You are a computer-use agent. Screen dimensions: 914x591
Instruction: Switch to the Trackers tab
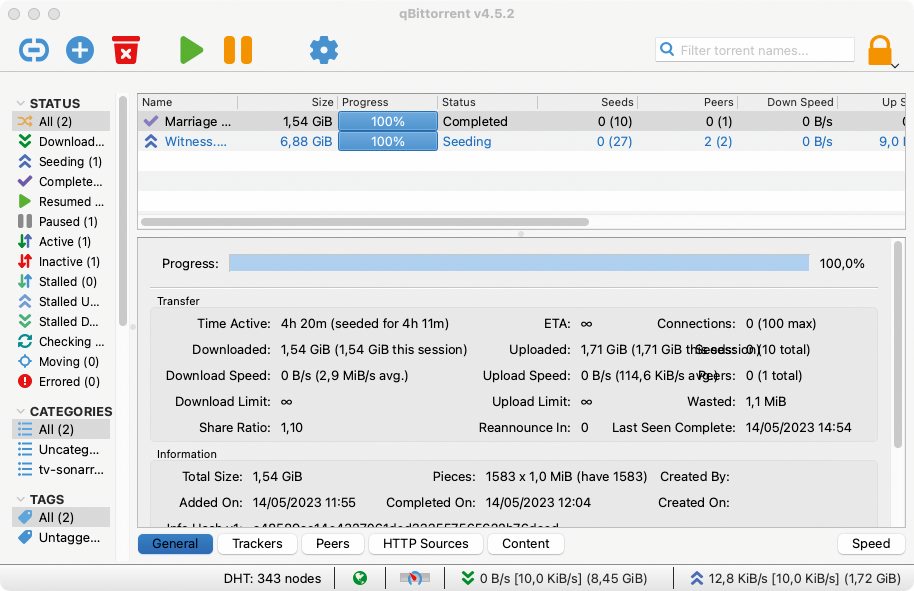tap(257, 544)
